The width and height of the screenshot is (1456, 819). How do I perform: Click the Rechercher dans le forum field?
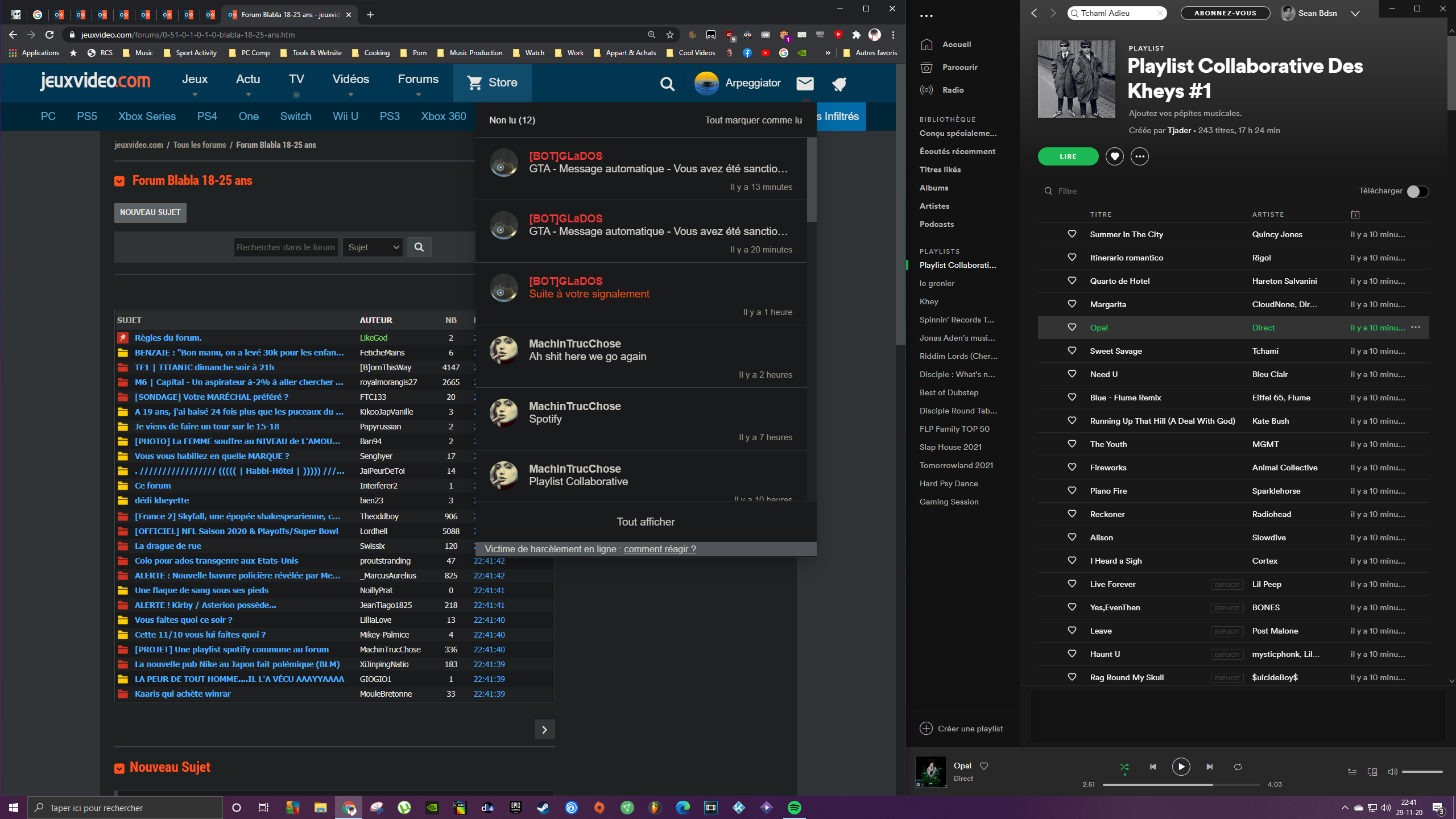pos(286,247)
